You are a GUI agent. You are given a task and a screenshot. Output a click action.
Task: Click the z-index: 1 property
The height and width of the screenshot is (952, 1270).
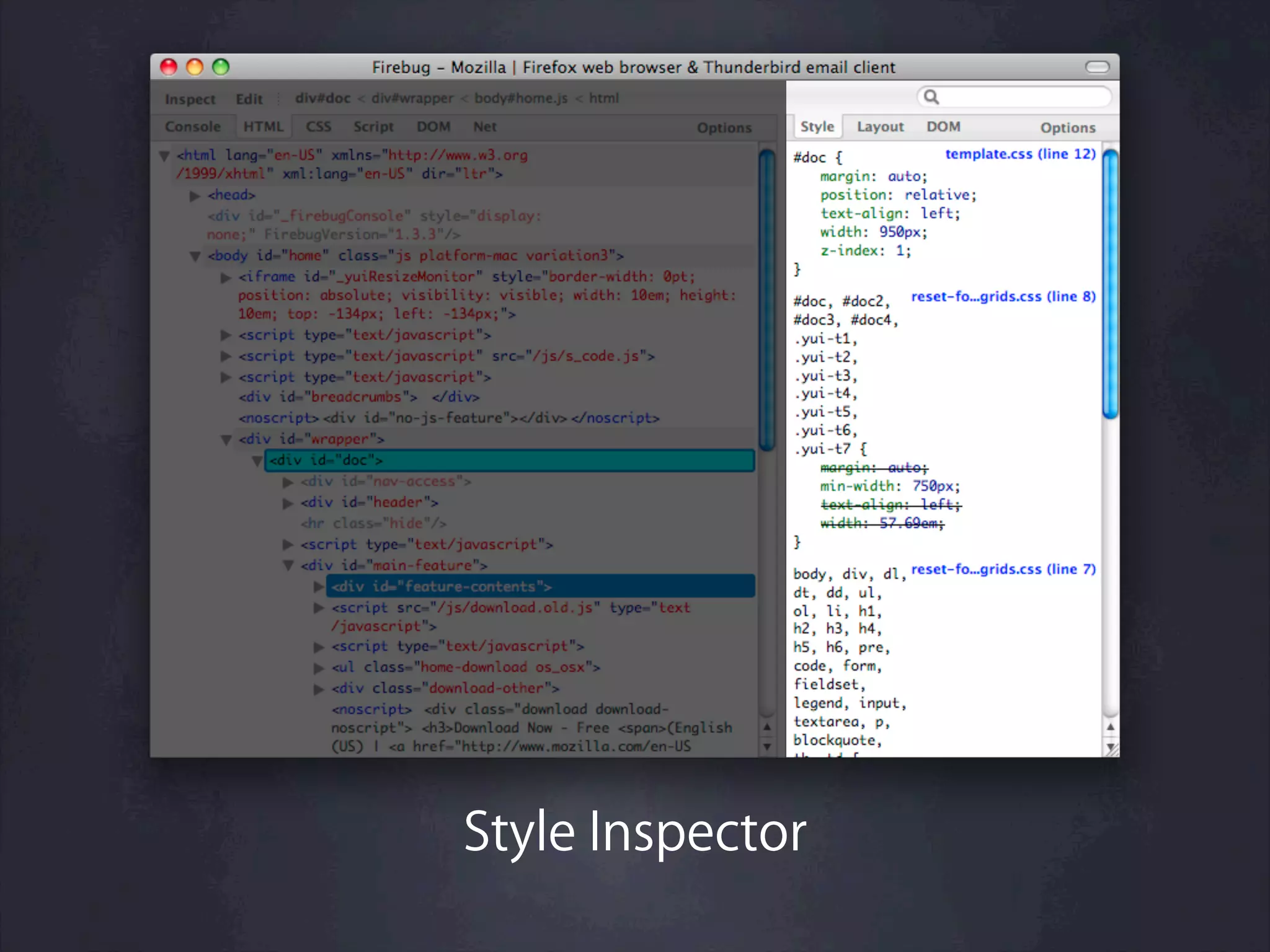(866, 251)
